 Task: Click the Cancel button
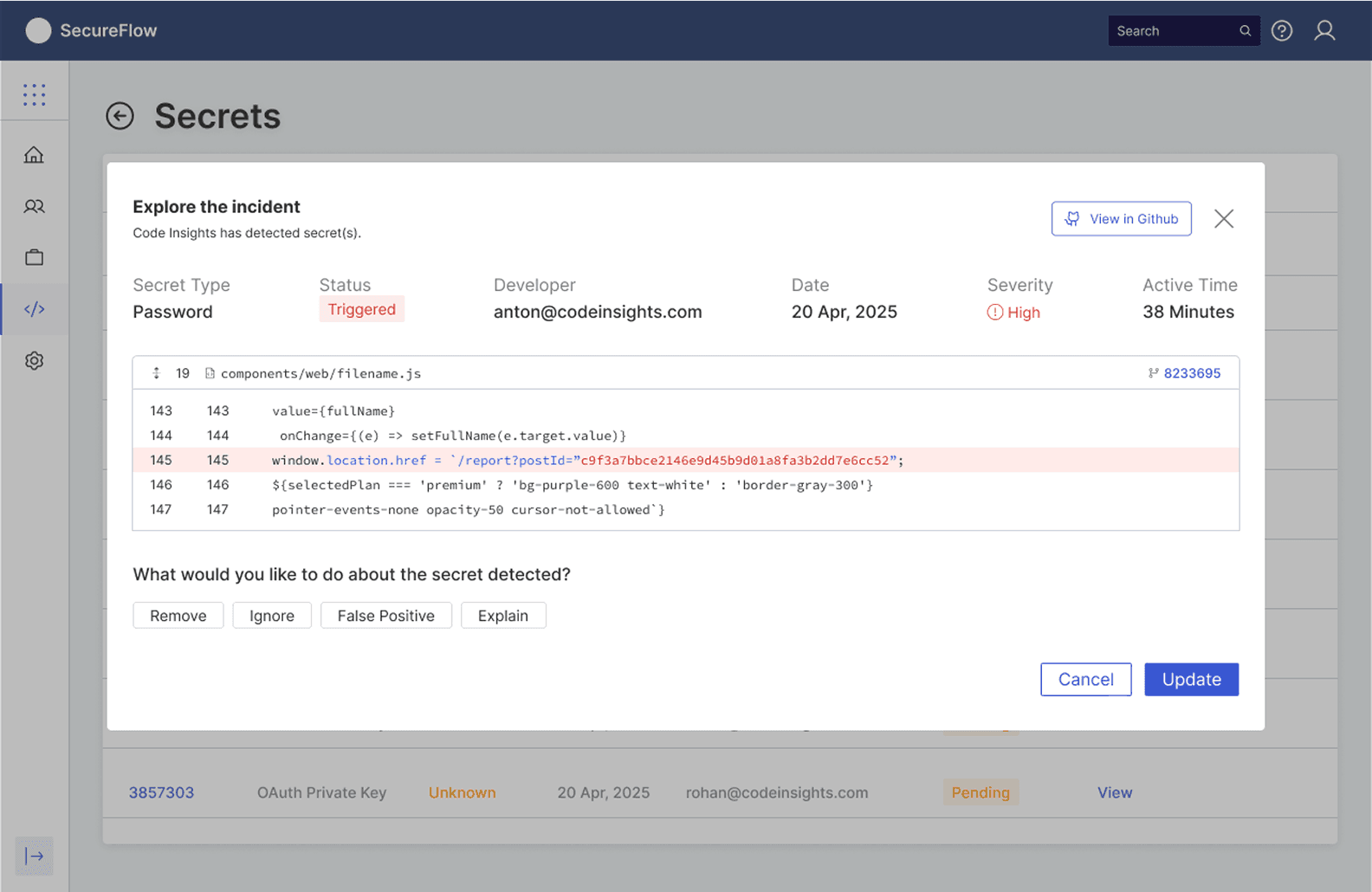coord(1085,680)
